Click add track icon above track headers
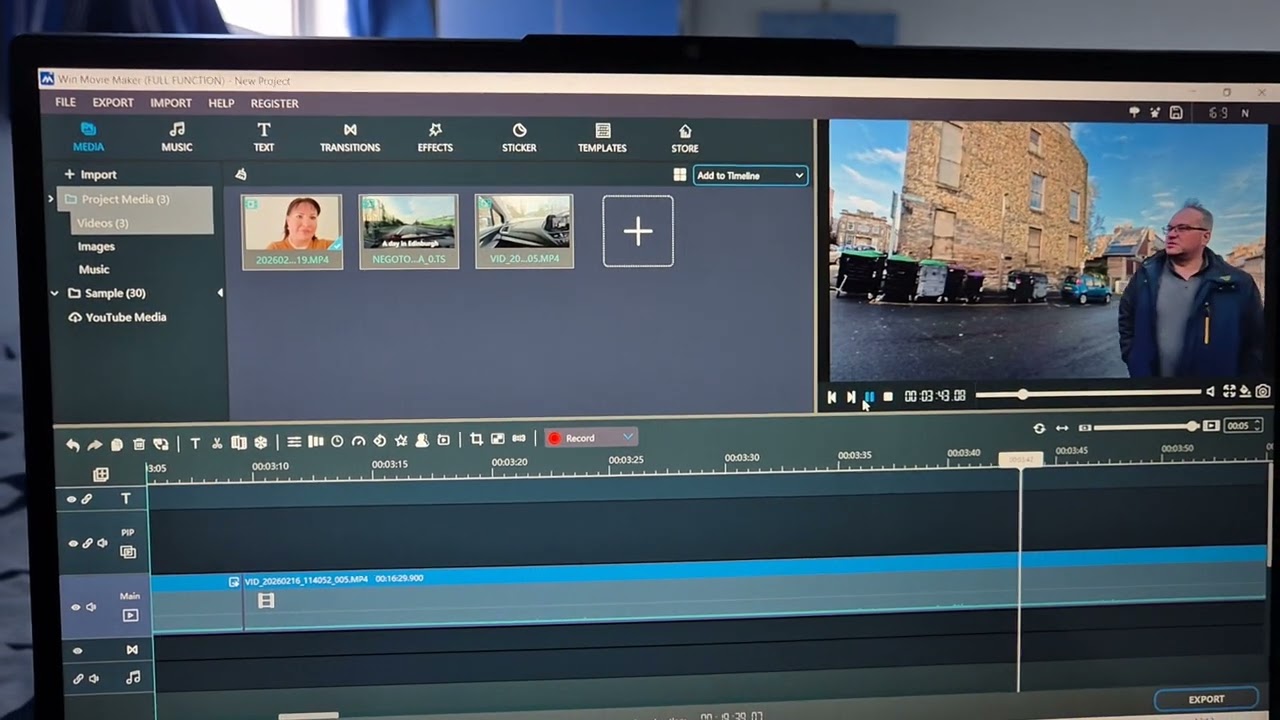1280x720 pixels. [101, 474]
